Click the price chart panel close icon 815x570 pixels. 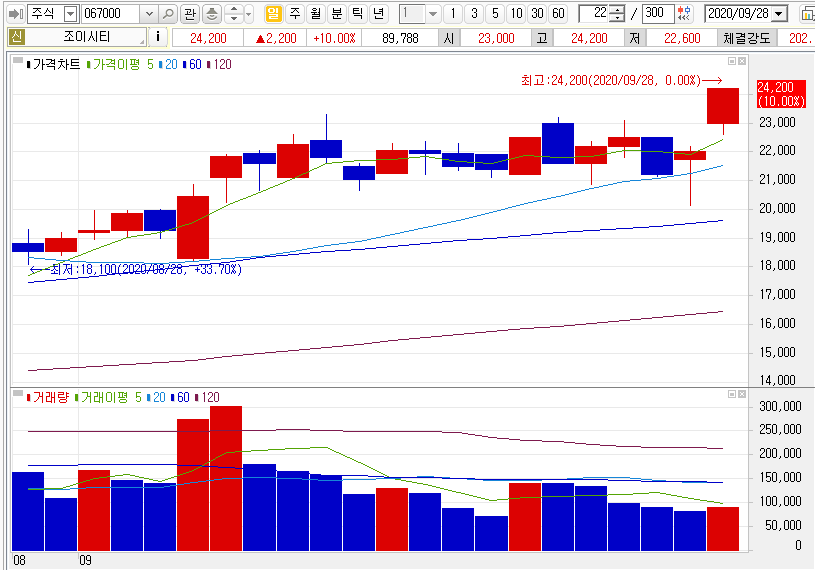742,61
